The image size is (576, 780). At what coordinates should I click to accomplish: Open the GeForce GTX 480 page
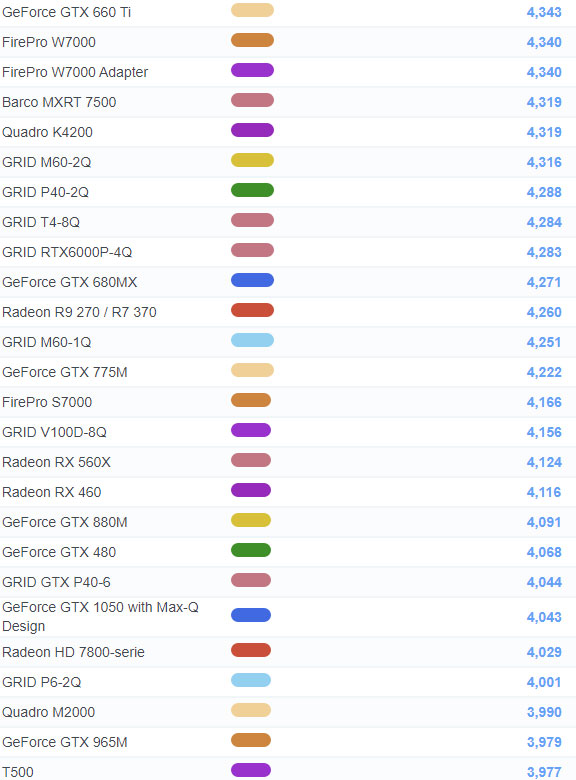(59, 552)
